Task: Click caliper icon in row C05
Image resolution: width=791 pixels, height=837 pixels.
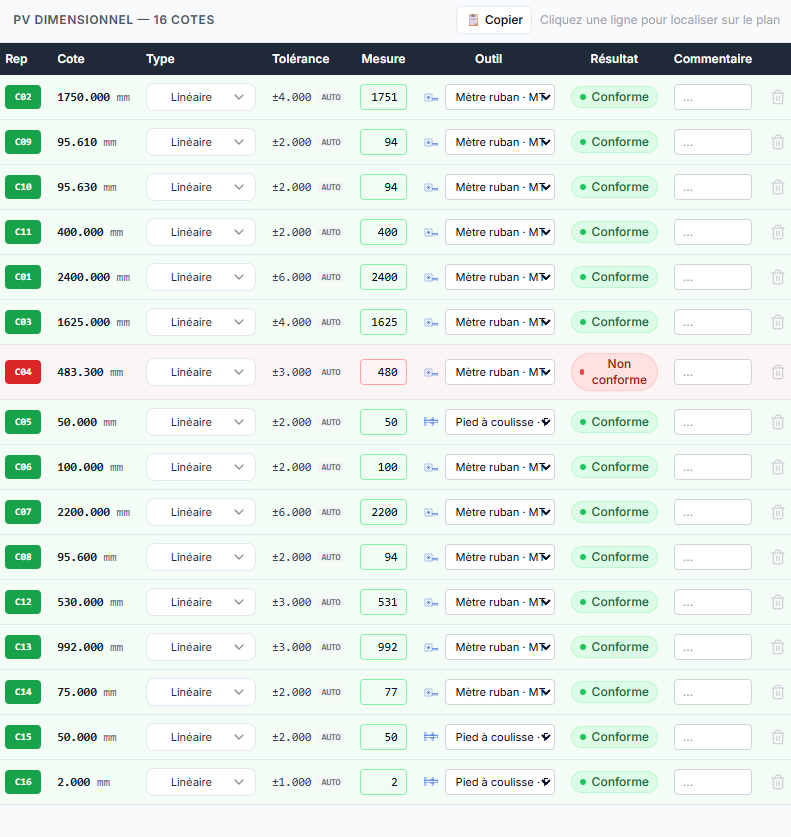Action: (x=431, y=422)
